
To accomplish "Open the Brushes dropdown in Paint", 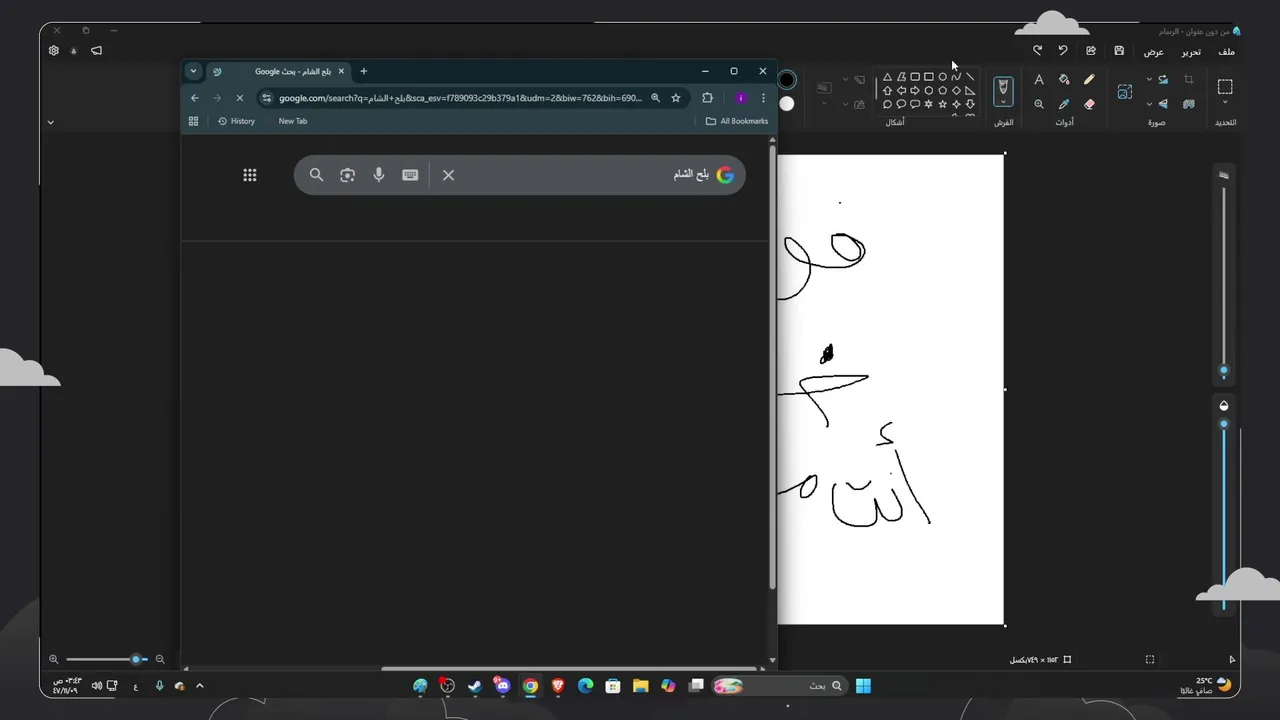I will pyautogui.click(x=1003, y=102).
